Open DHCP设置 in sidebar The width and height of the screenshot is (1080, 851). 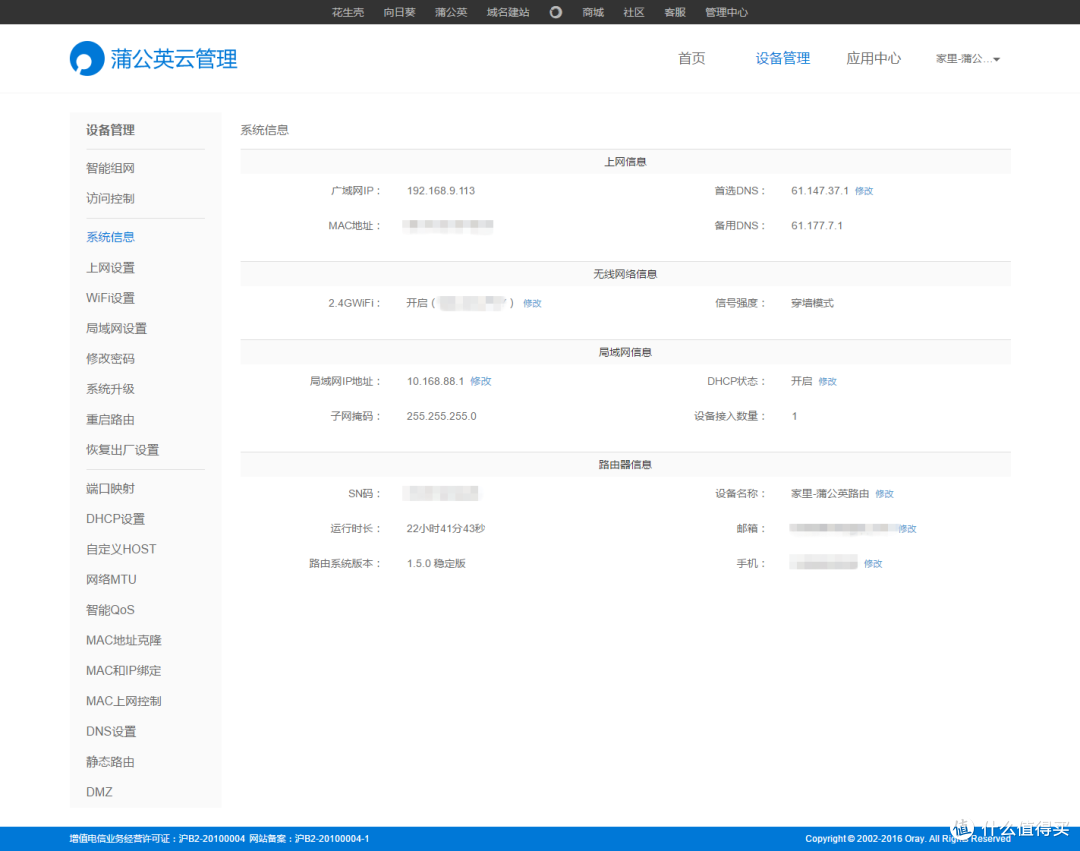115,519
